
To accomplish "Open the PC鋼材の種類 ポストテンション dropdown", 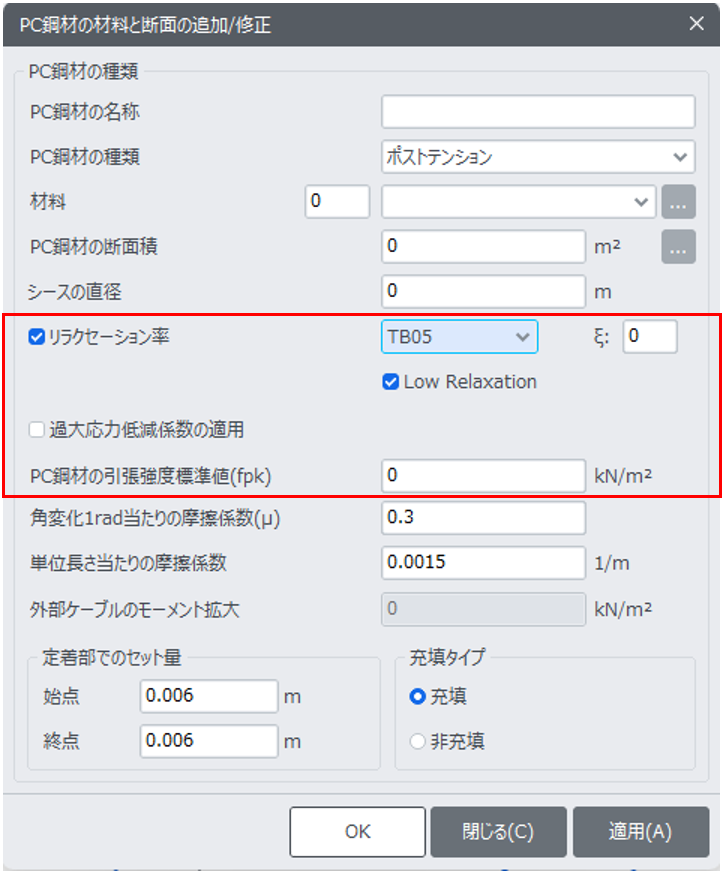I will click(538, 156).
